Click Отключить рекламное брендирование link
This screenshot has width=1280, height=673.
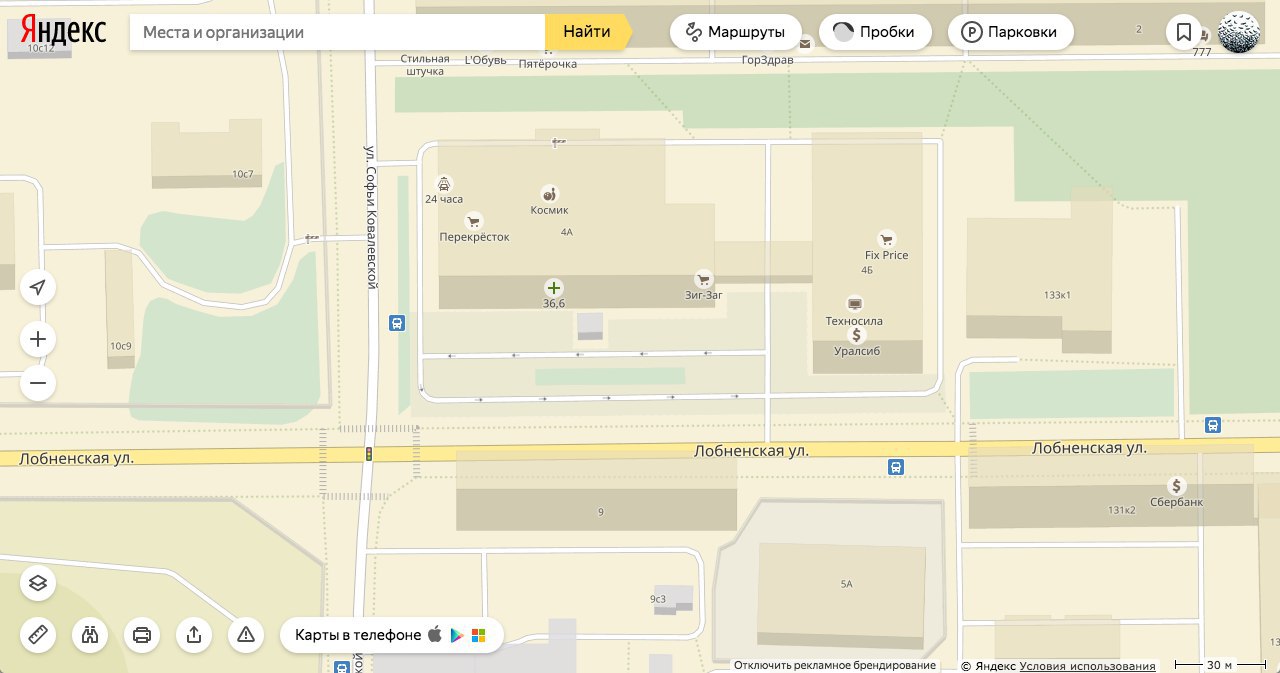click(835, 665)
